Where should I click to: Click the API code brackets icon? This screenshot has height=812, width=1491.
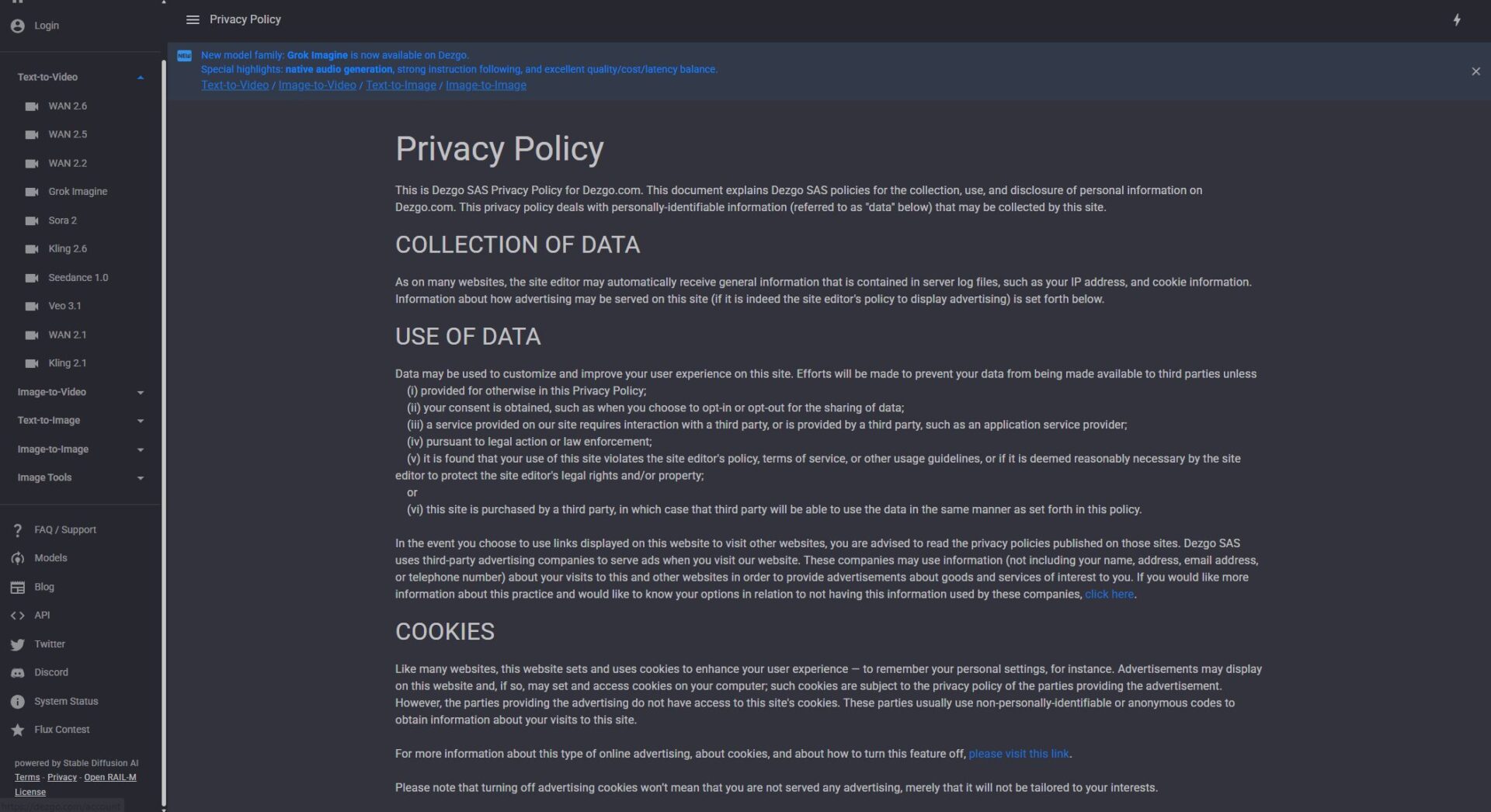coord(18,616)
